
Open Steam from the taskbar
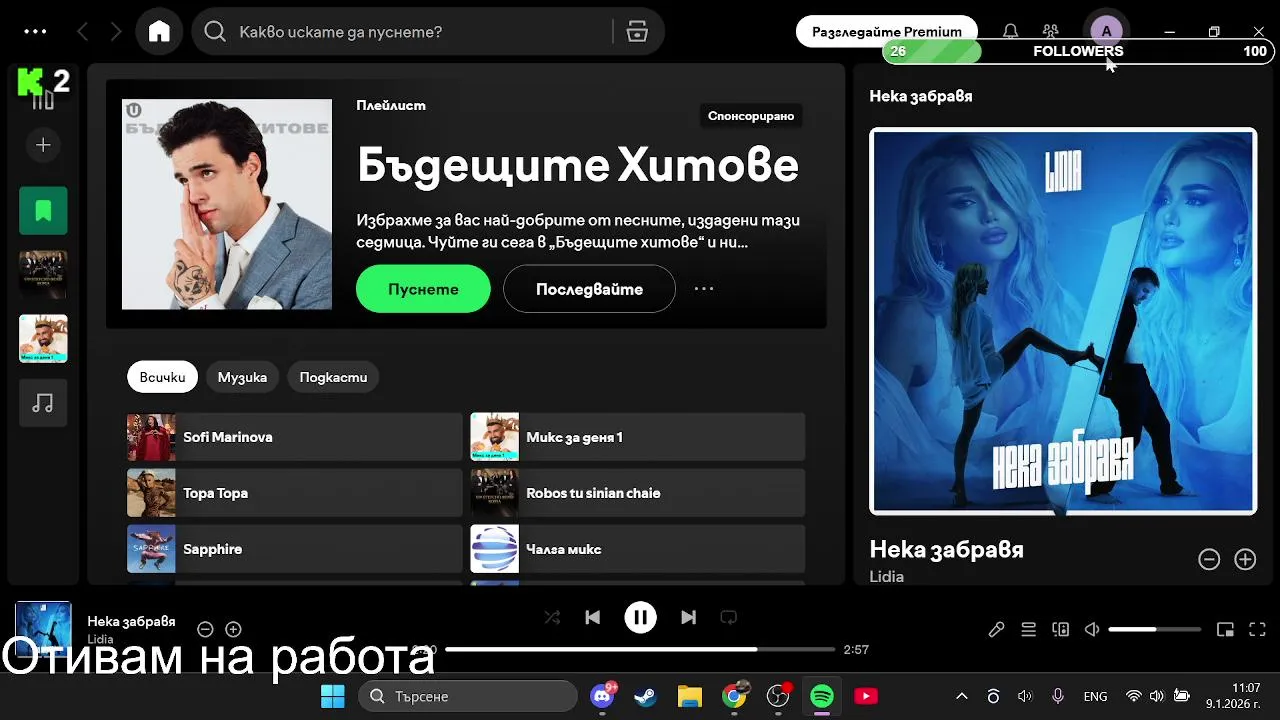click(646, 696)
